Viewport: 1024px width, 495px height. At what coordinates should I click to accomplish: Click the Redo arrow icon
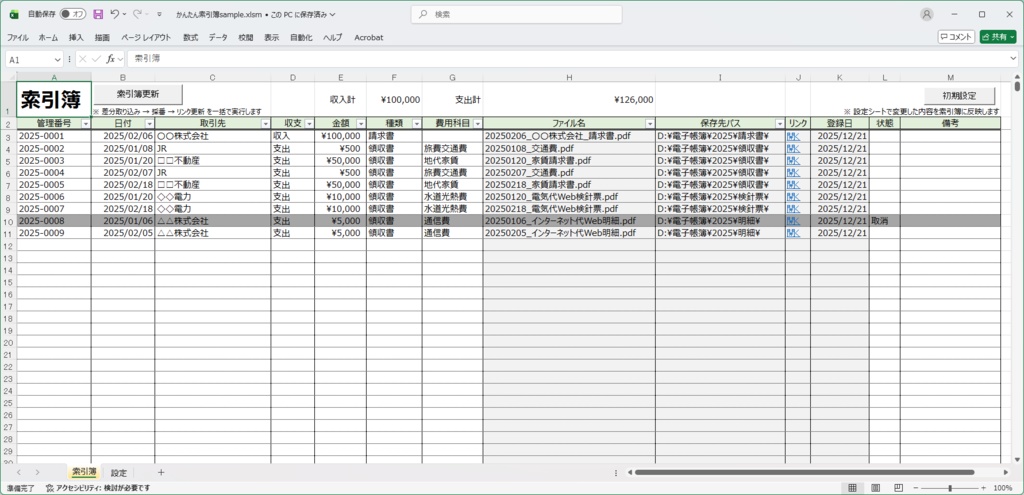[x=138, y=14]
